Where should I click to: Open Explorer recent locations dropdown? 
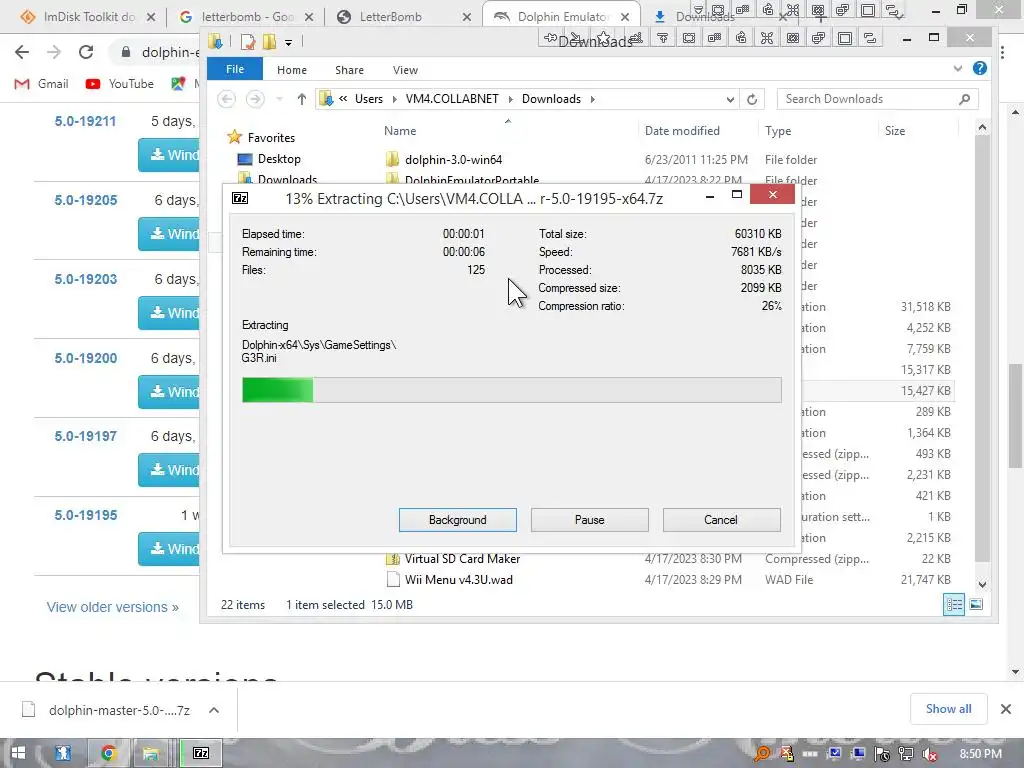[280, 99]
